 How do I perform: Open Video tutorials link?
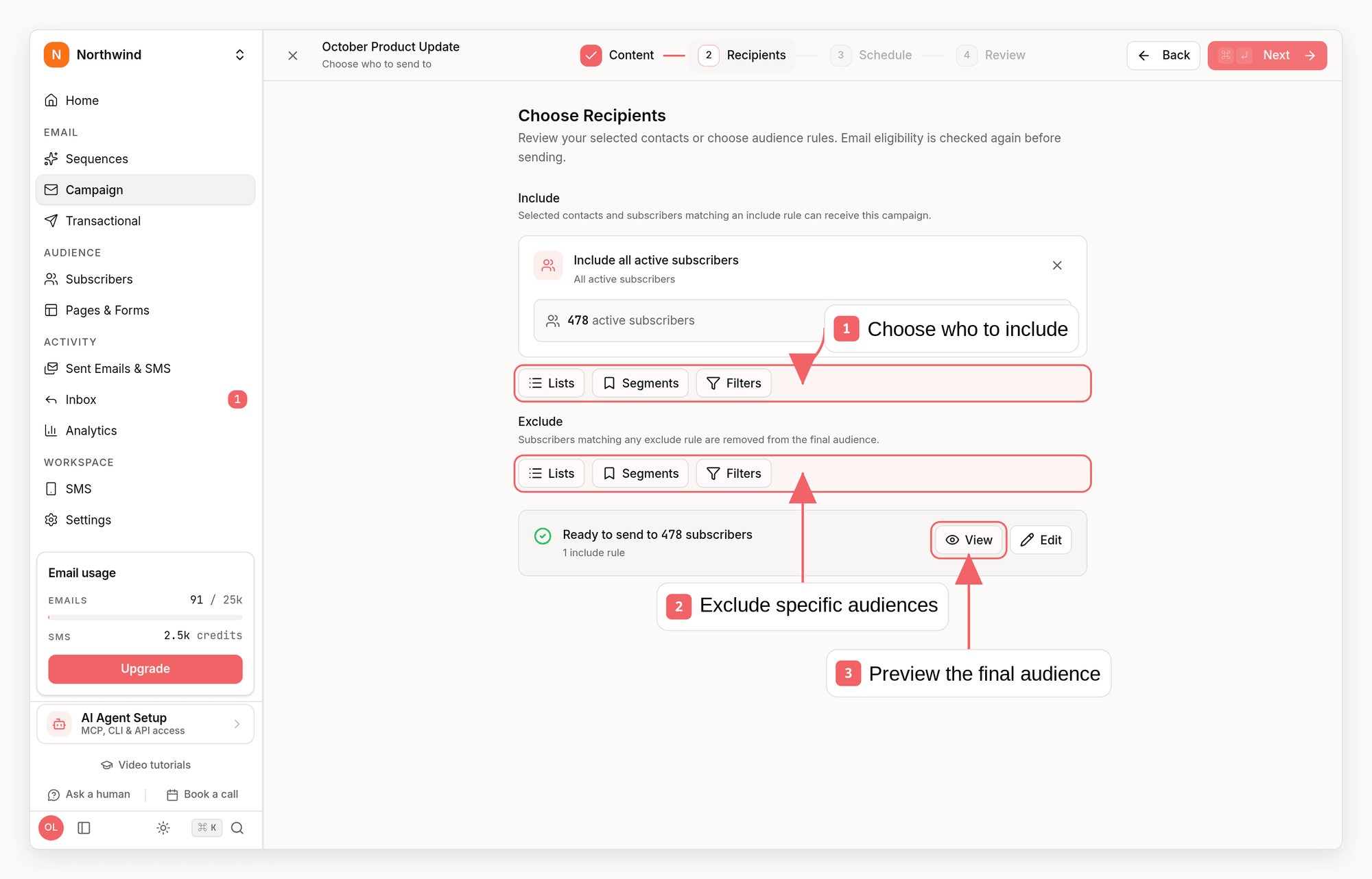coord(145,765)
